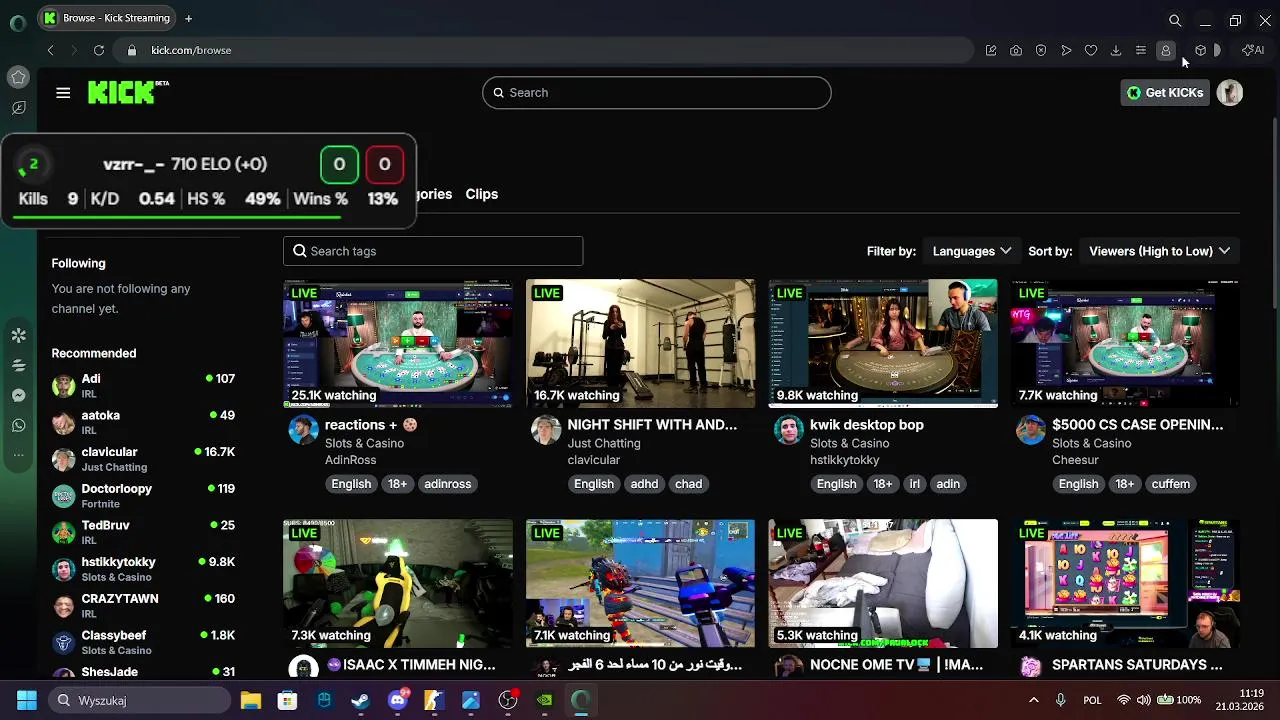Open the extensions cube icon
The width and height of the screenshot is (1280, 720).
(x=1201, y=50)
